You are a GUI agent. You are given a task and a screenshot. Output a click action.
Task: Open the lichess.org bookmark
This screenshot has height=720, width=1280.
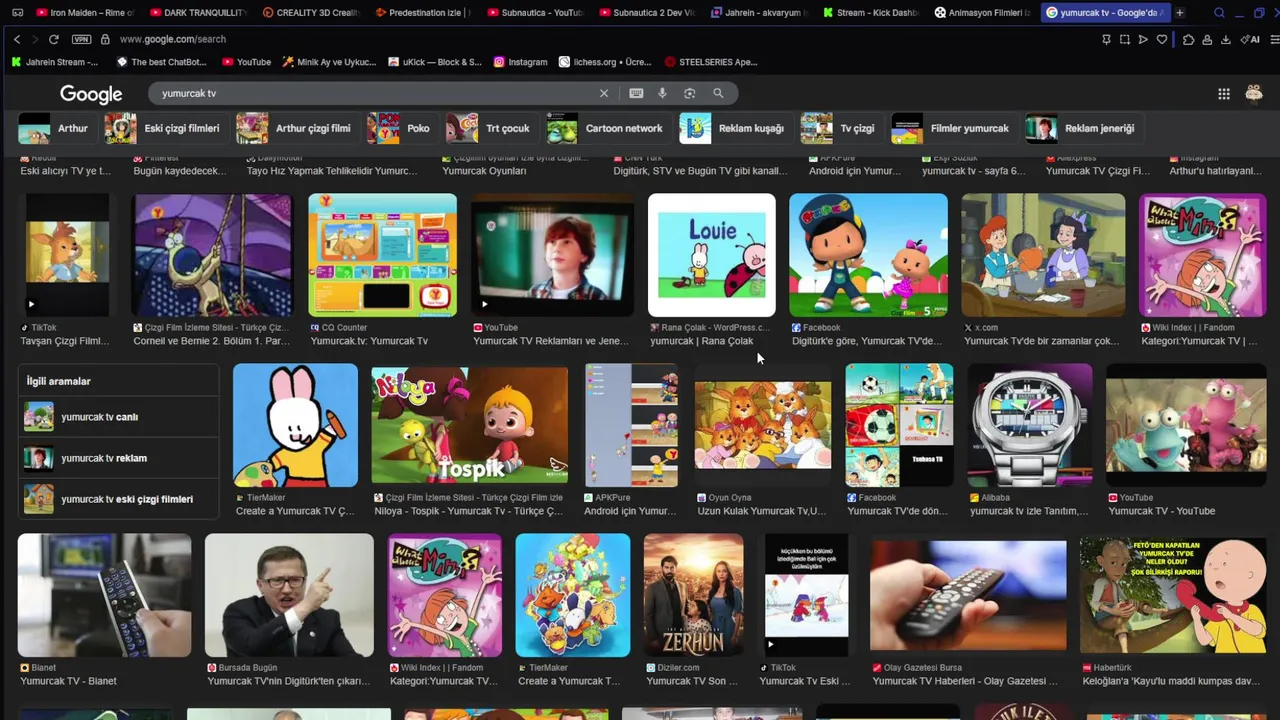(605, 62)
